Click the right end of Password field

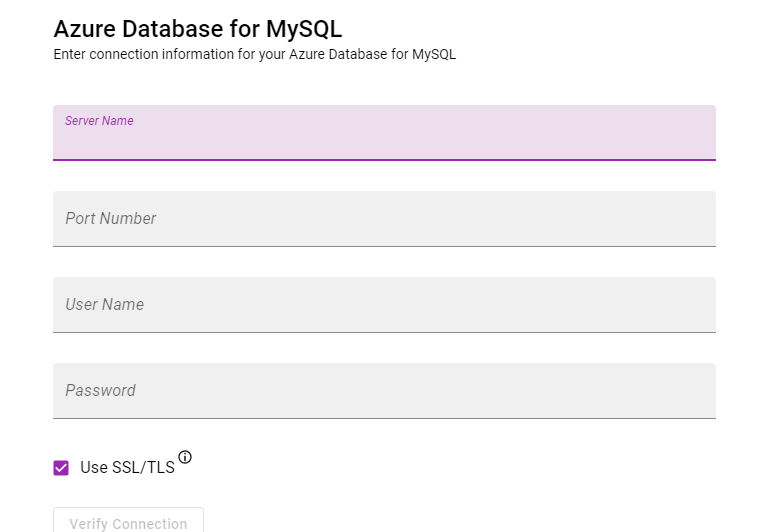coord(696,391)
